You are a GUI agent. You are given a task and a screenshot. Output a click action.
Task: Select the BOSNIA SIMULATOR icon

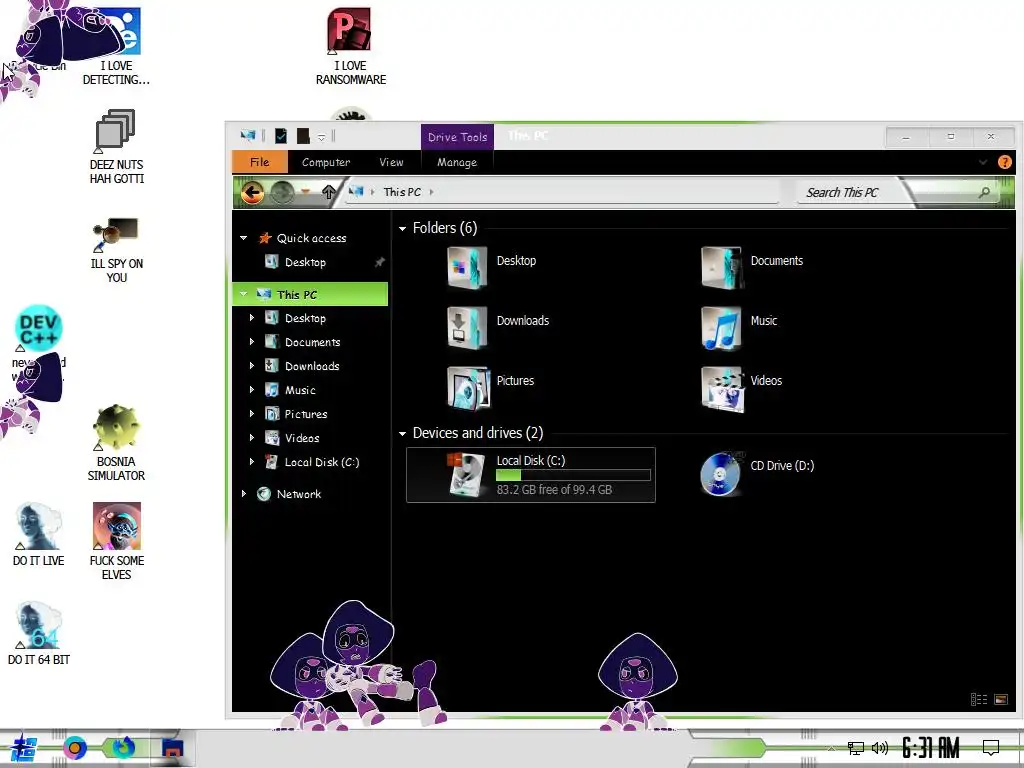click(116, 443)
